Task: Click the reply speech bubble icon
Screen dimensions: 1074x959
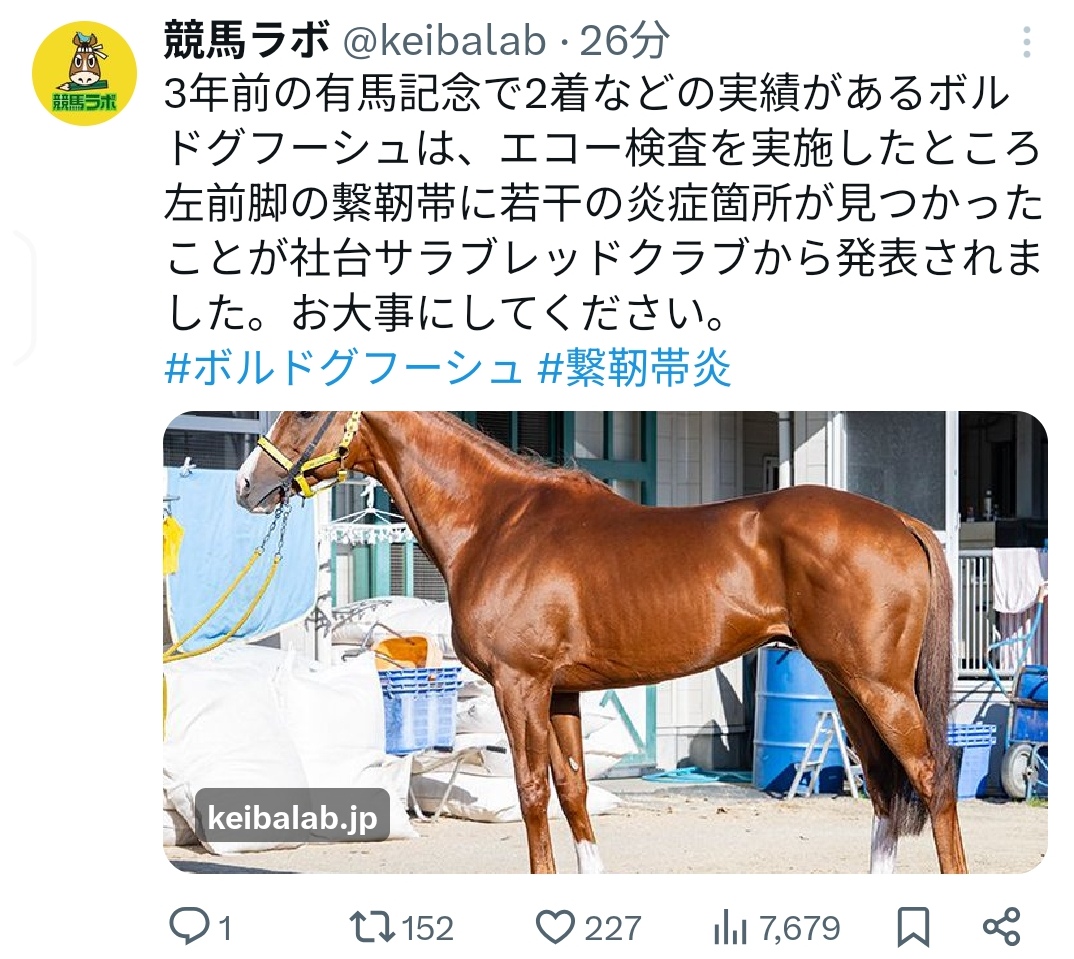Action: tap(188, 927)
